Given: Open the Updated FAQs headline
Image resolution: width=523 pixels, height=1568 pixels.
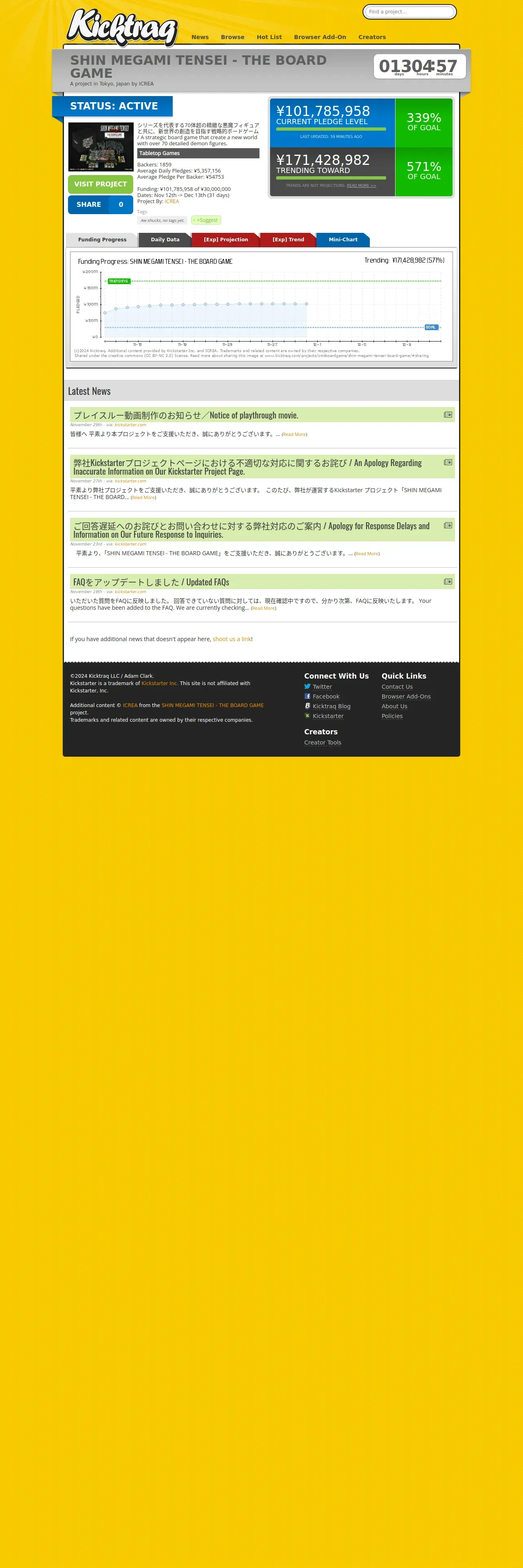Looking at the screenshot, I should [x=151, y=582].
